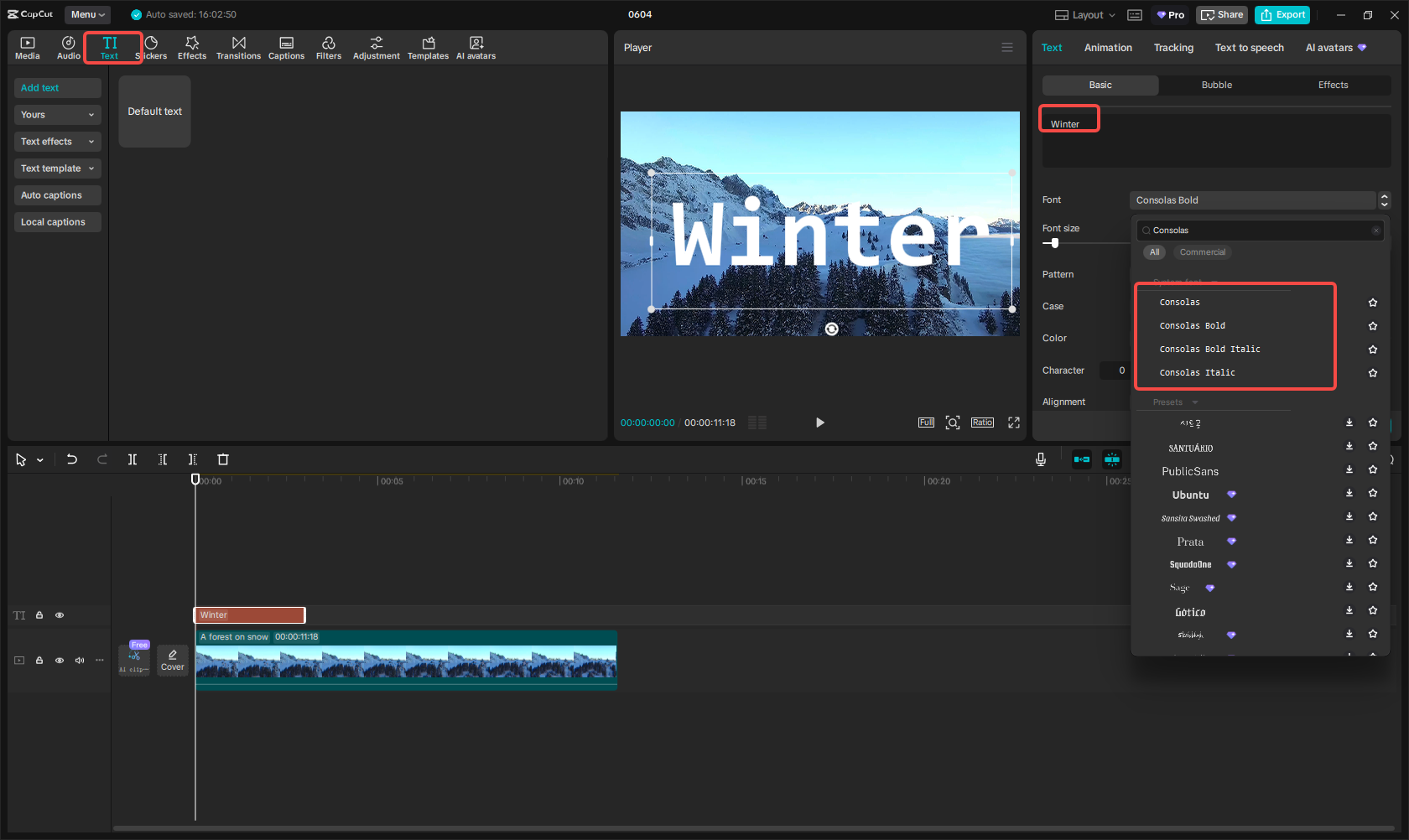Select Consolas Italic from the font list
This screenshot has width=1409, height=840.
tap(1198, 372)
